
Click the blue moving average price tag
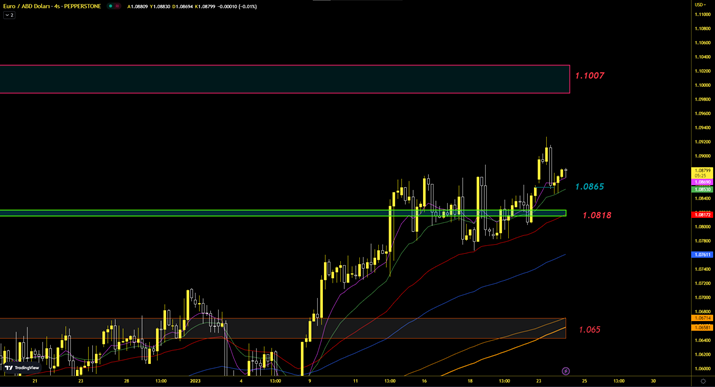702,255
